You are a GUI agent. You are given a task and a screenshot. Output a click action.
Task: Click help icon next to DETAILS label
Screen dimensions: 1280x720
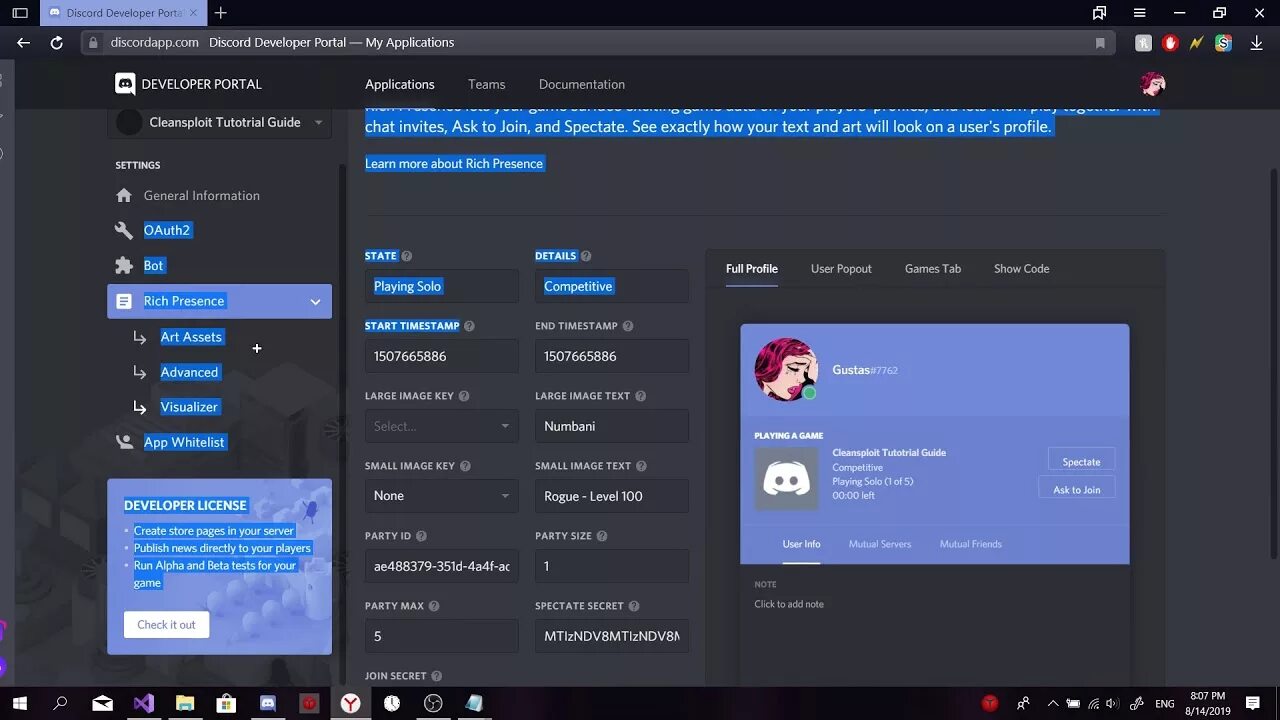pyautogui.click(x=586, y=256)
